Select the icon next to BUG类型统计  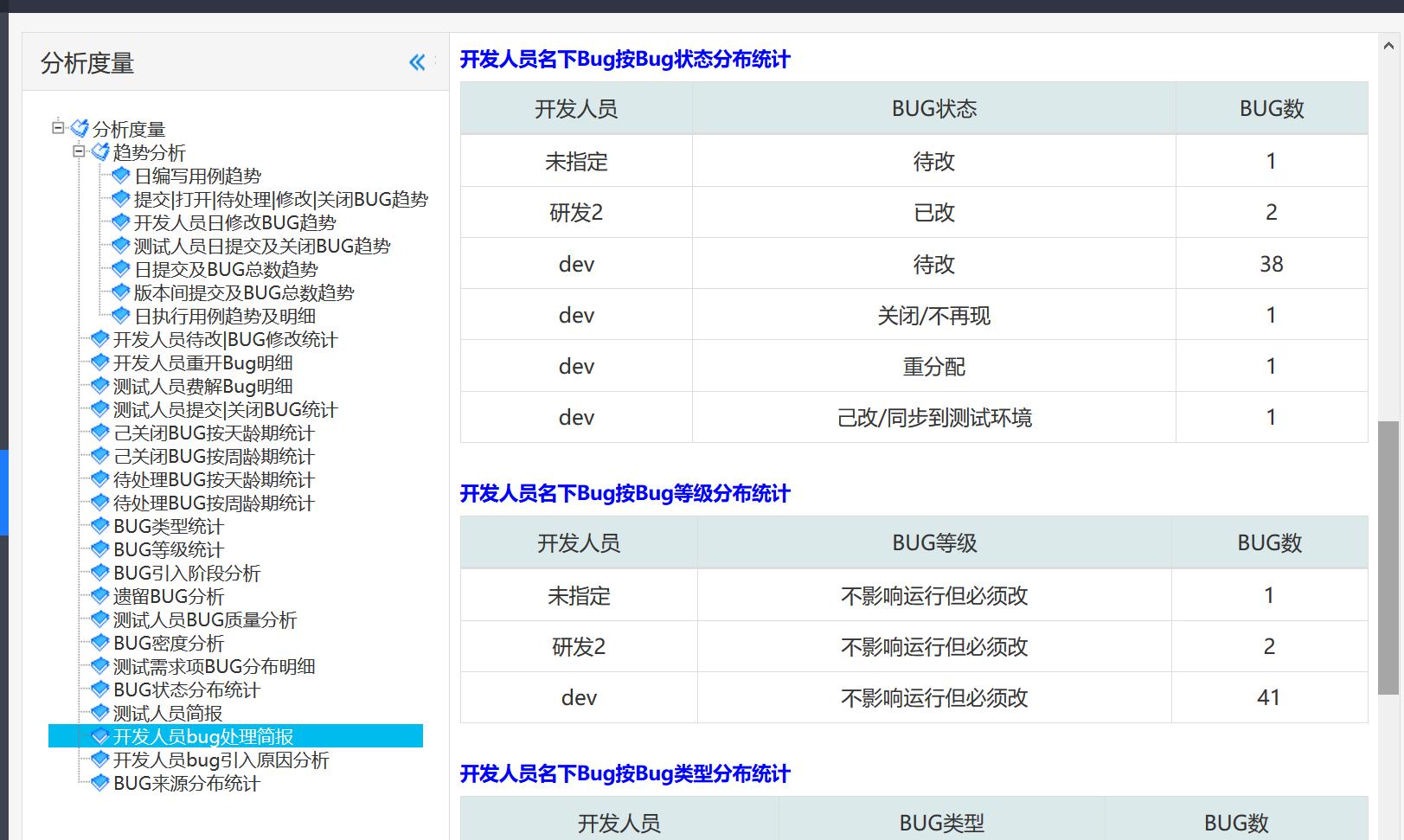click(x=99, y=526)
